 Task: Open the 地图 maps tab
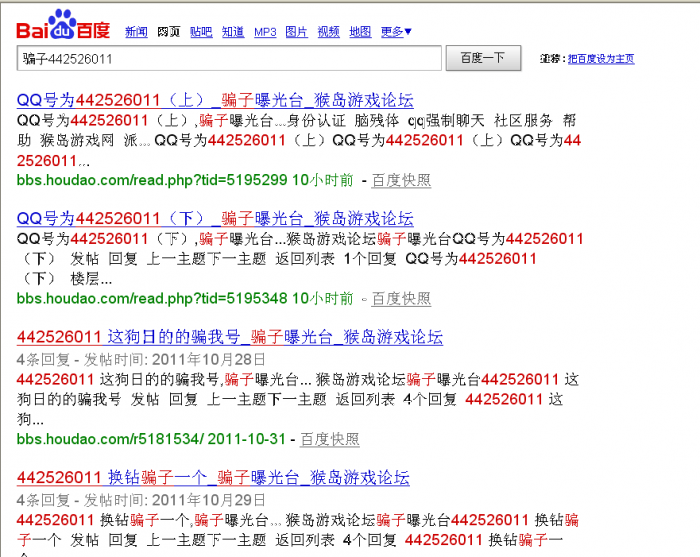coord(360,32)
